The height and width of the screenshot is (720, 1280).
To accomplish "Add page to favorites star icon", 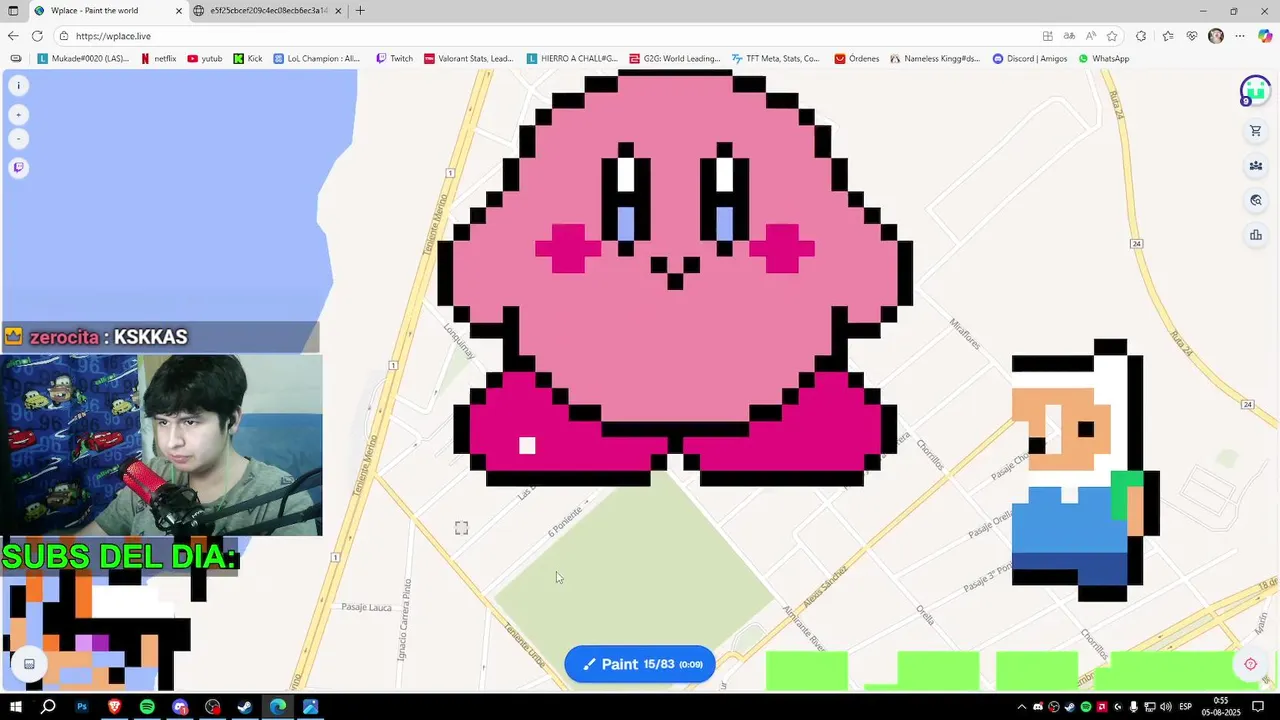I will (1112, 36).
